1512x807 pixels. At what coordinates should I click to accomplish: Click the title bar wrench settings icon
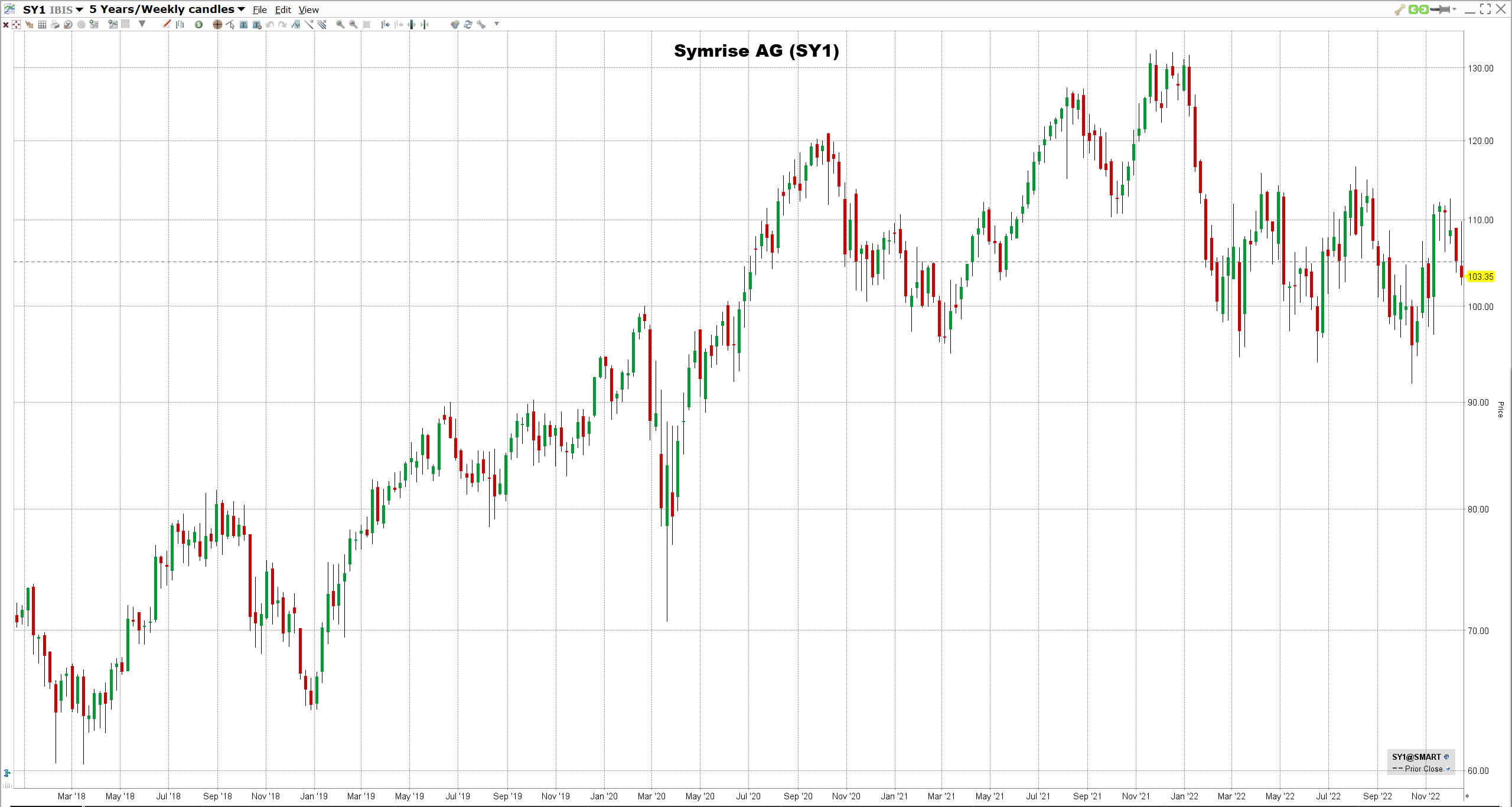coord(1400,9)
